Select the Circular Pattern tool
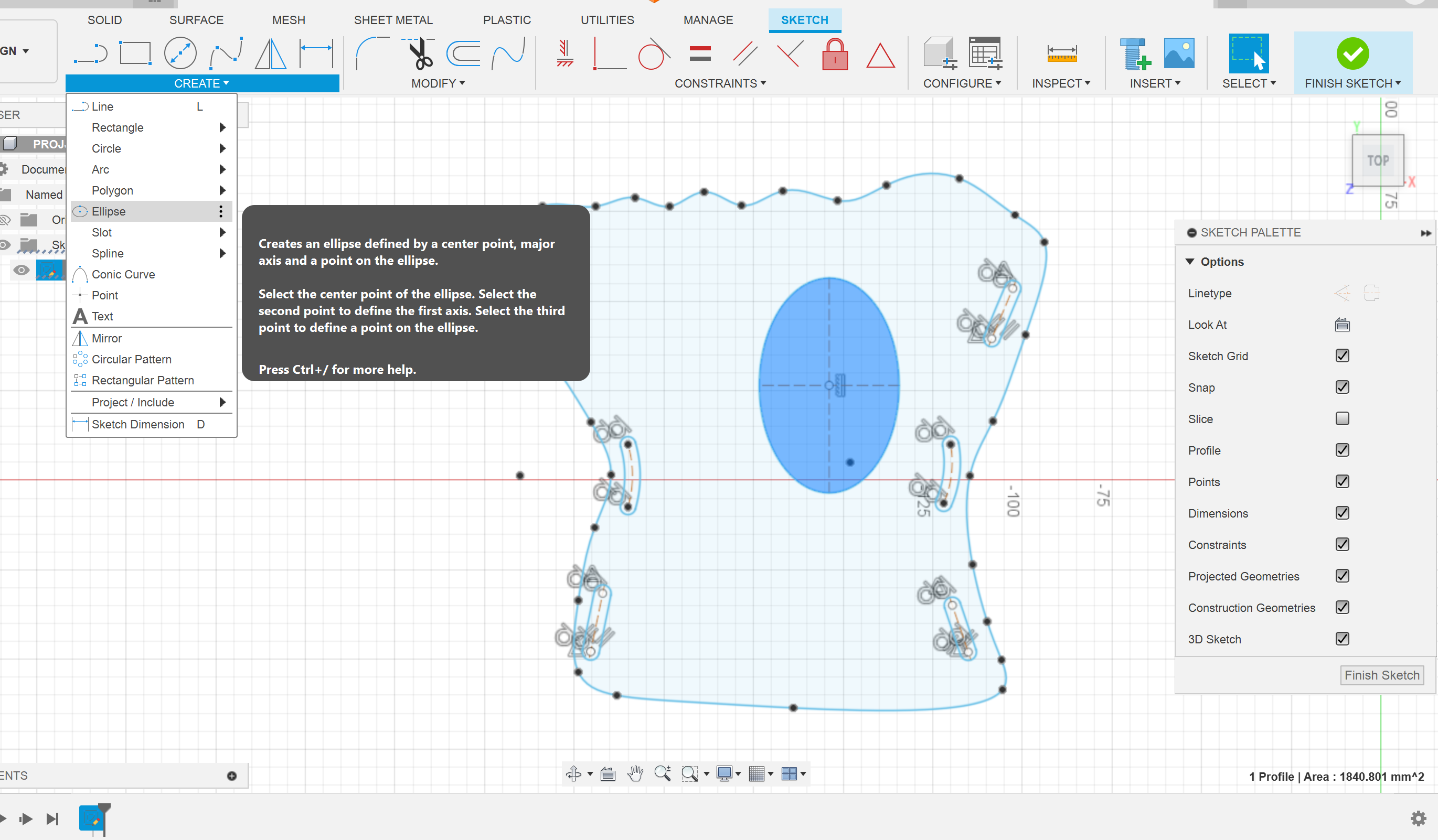Screen dimensions: 1438x840 point(131,359)
